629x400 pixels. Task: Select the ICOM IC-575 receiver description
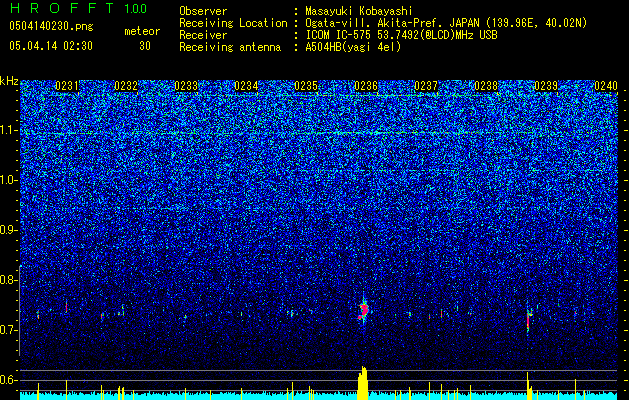coord(401,35)
